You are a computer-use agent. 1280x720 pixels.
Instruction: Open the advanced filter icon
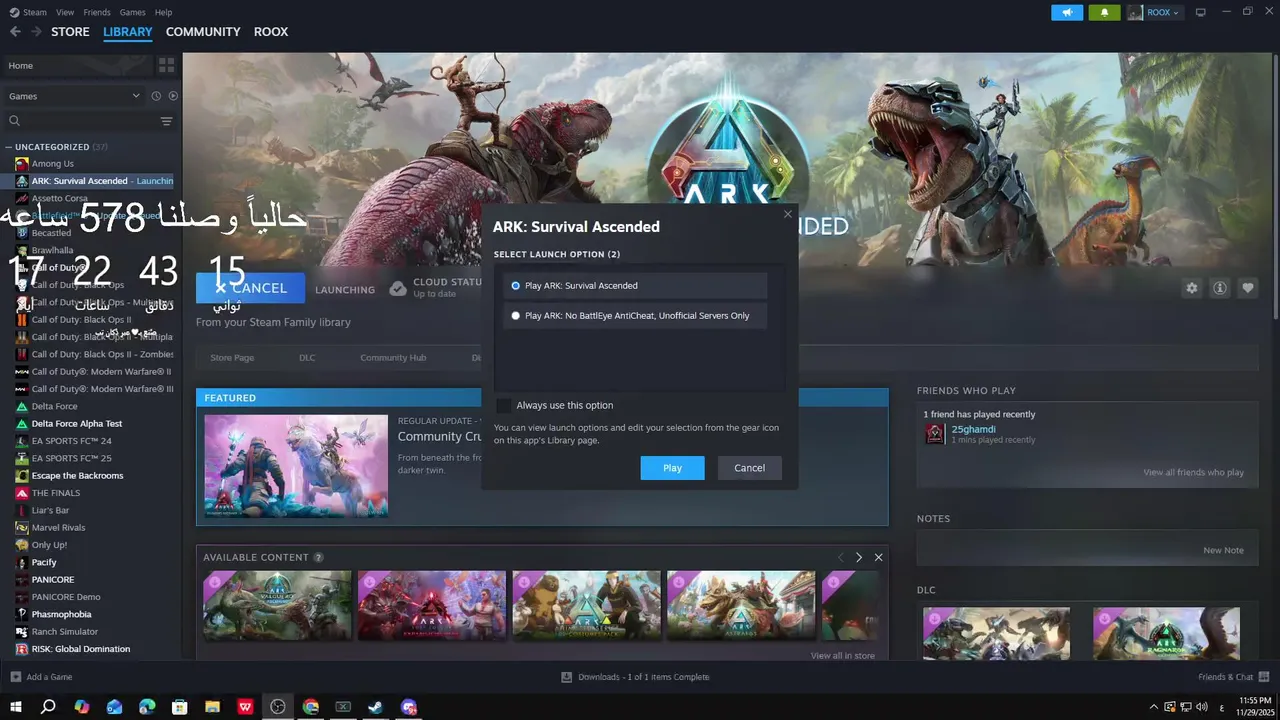(x=166, y=121)
